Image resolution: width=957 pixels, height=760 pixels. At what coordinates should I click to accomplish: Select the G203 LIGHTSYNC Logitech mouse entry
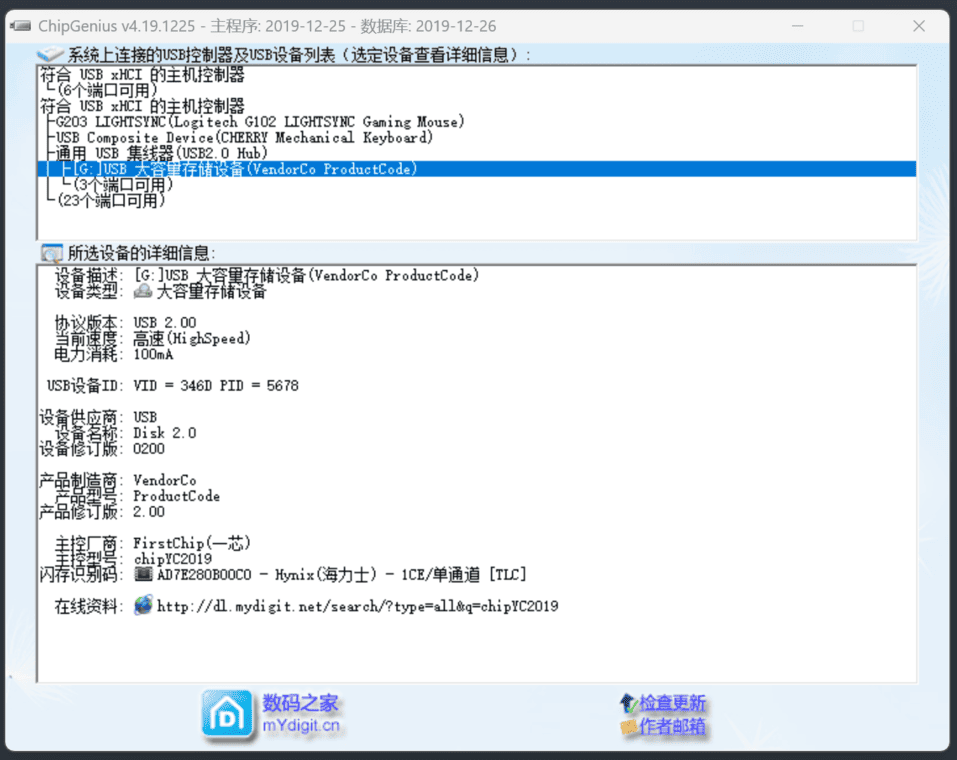click(x=260, y=121)
